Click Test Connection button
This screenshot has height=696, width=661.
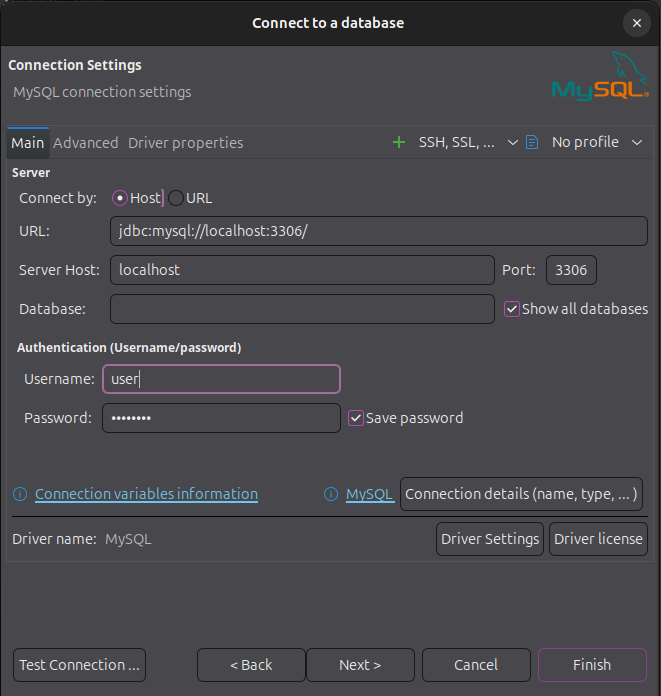pyautogui.click(x=79, y=665)
